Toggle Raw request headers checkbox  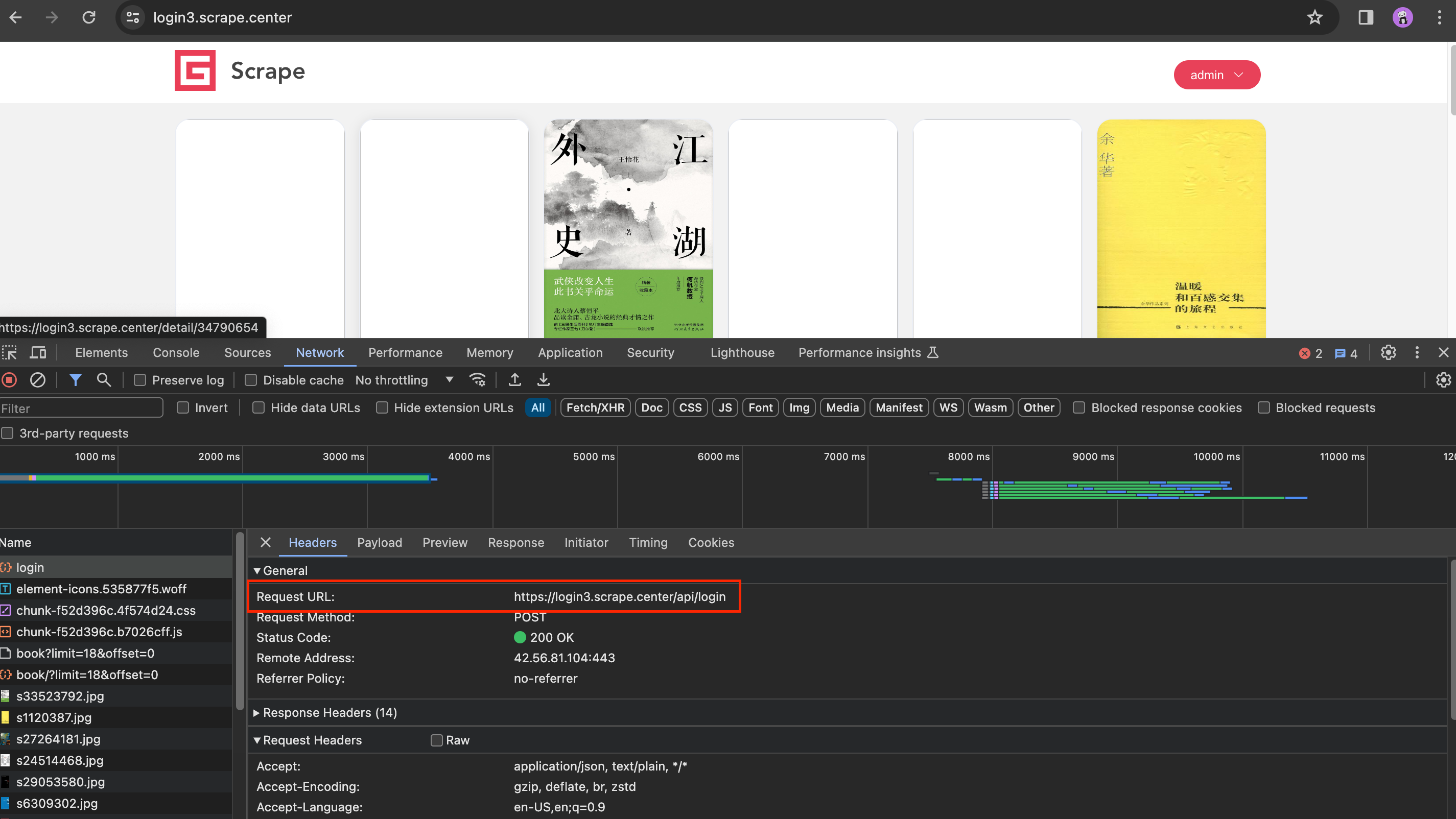436,740
